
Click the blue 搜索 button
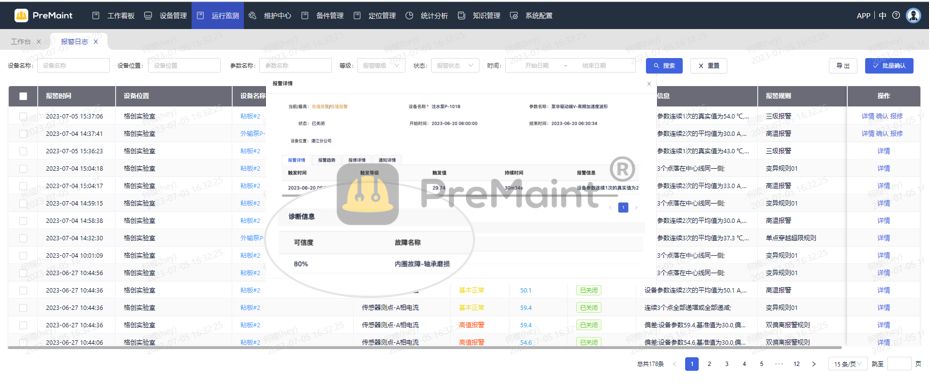[664, 66]
